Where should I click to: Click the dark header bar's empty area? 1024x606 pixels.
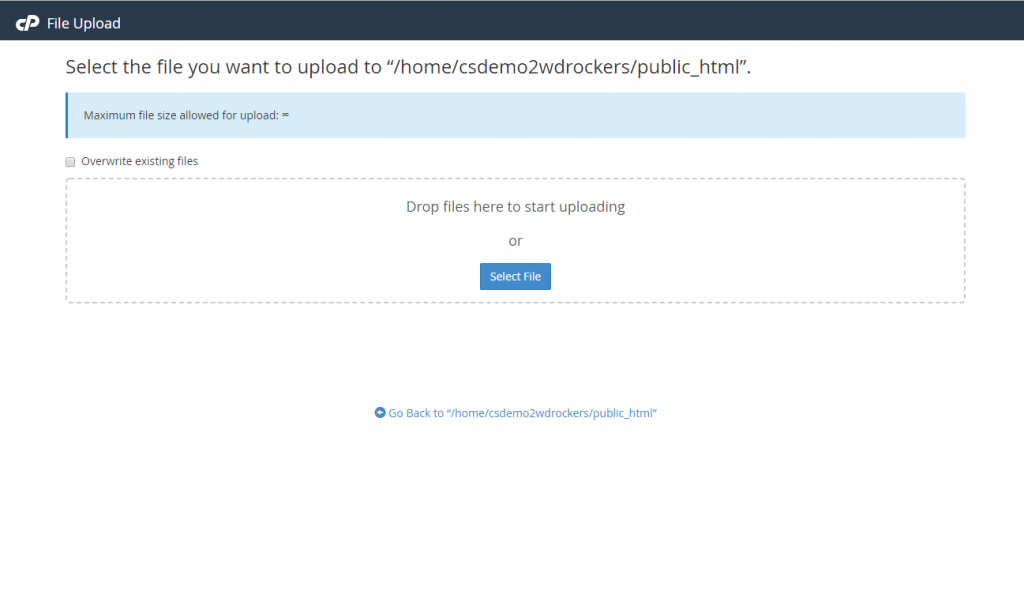tap(600, 20)
